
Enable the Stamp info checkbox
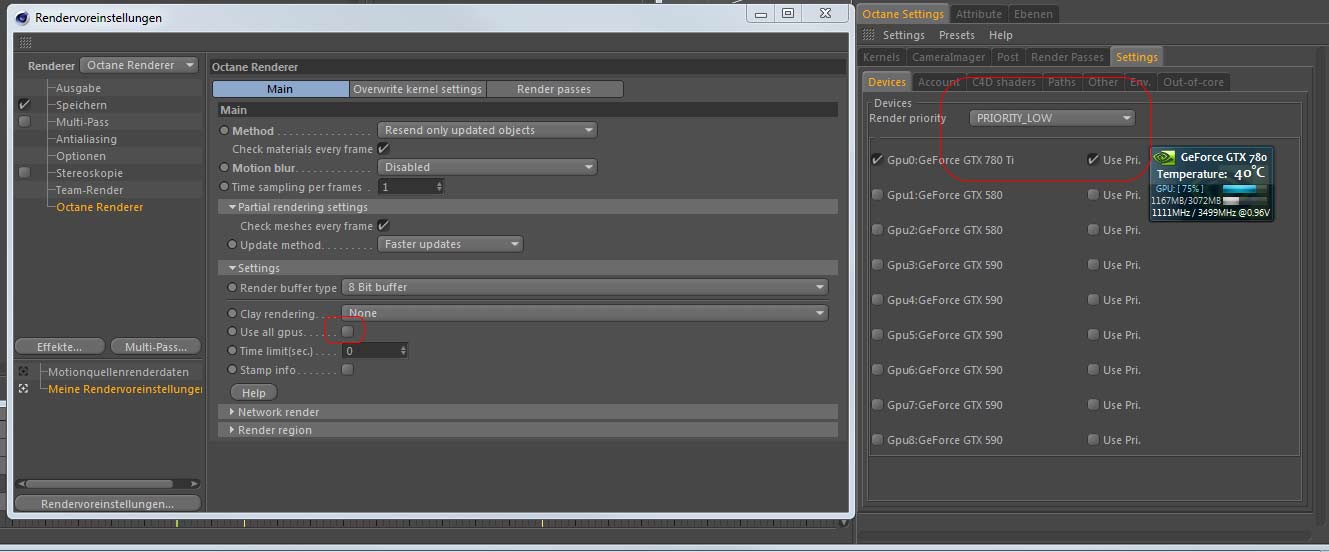pos(347,369)
